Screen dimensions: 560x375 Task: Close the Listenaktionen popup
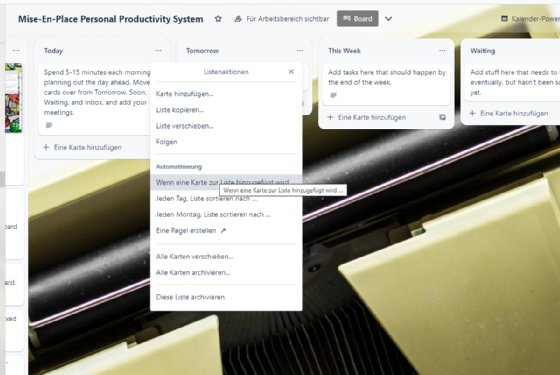[291, 71]
